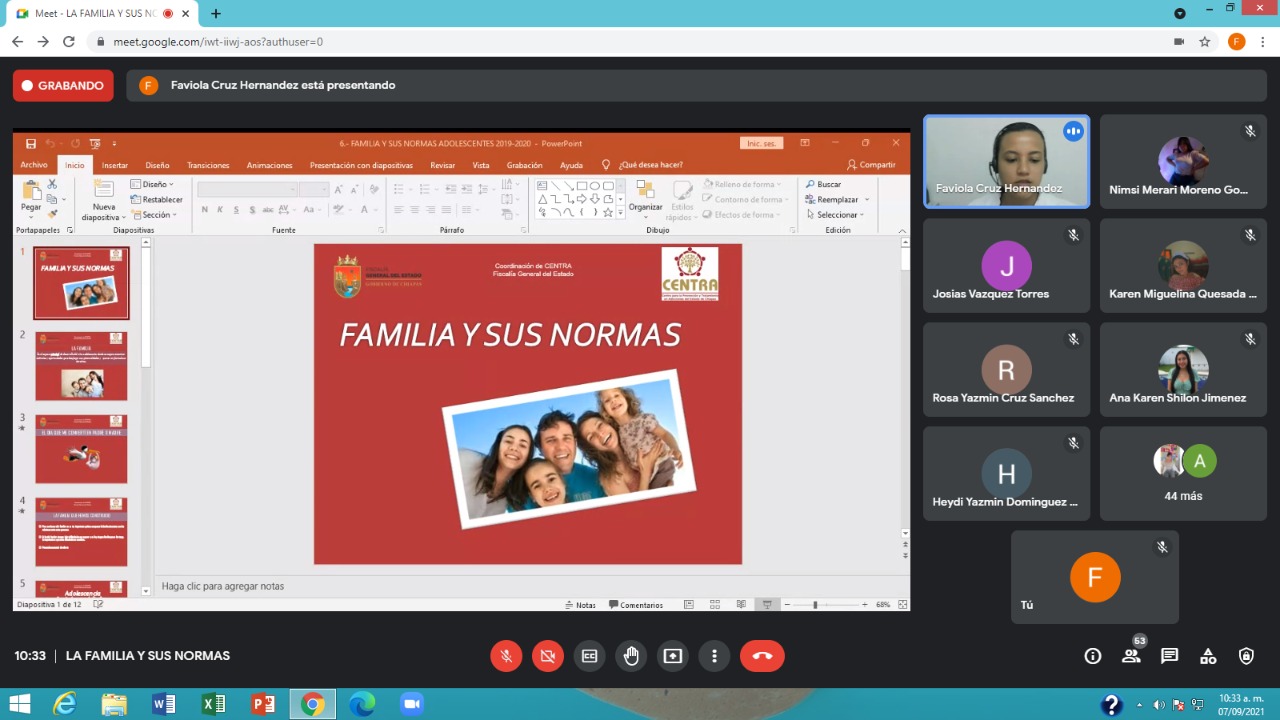Open the Windows Start menu

point(19,704)
